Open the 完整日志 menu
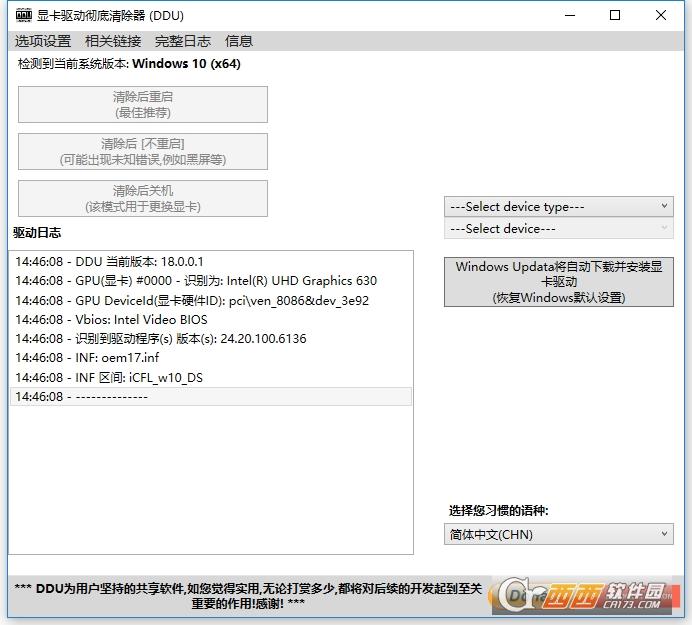Screen dimensions: 692x625 (x=183, y=41)
